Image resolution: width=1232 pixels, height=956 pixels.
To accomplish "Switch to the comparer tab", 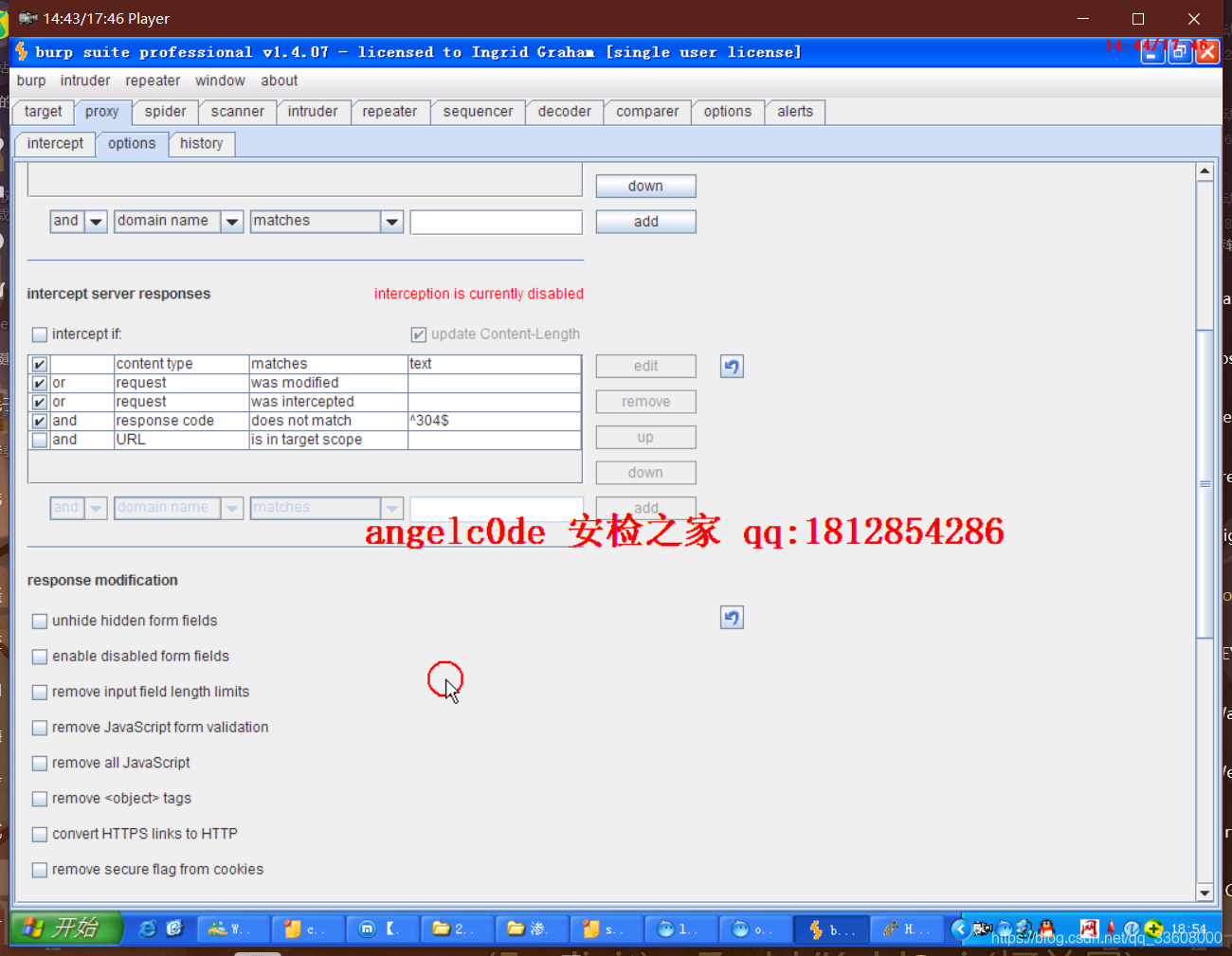I will click(x=647, y=112).
